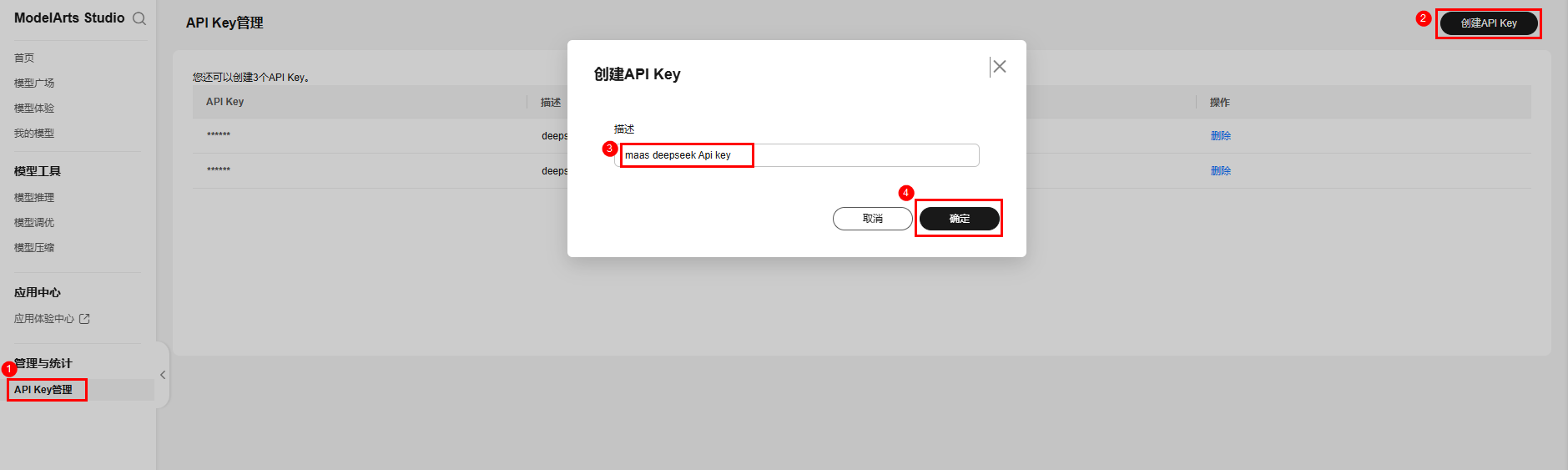This screenshot has width=1568, height=470.
Task: Go to 首页 in sidebar
Action: [x=24, y=58]
